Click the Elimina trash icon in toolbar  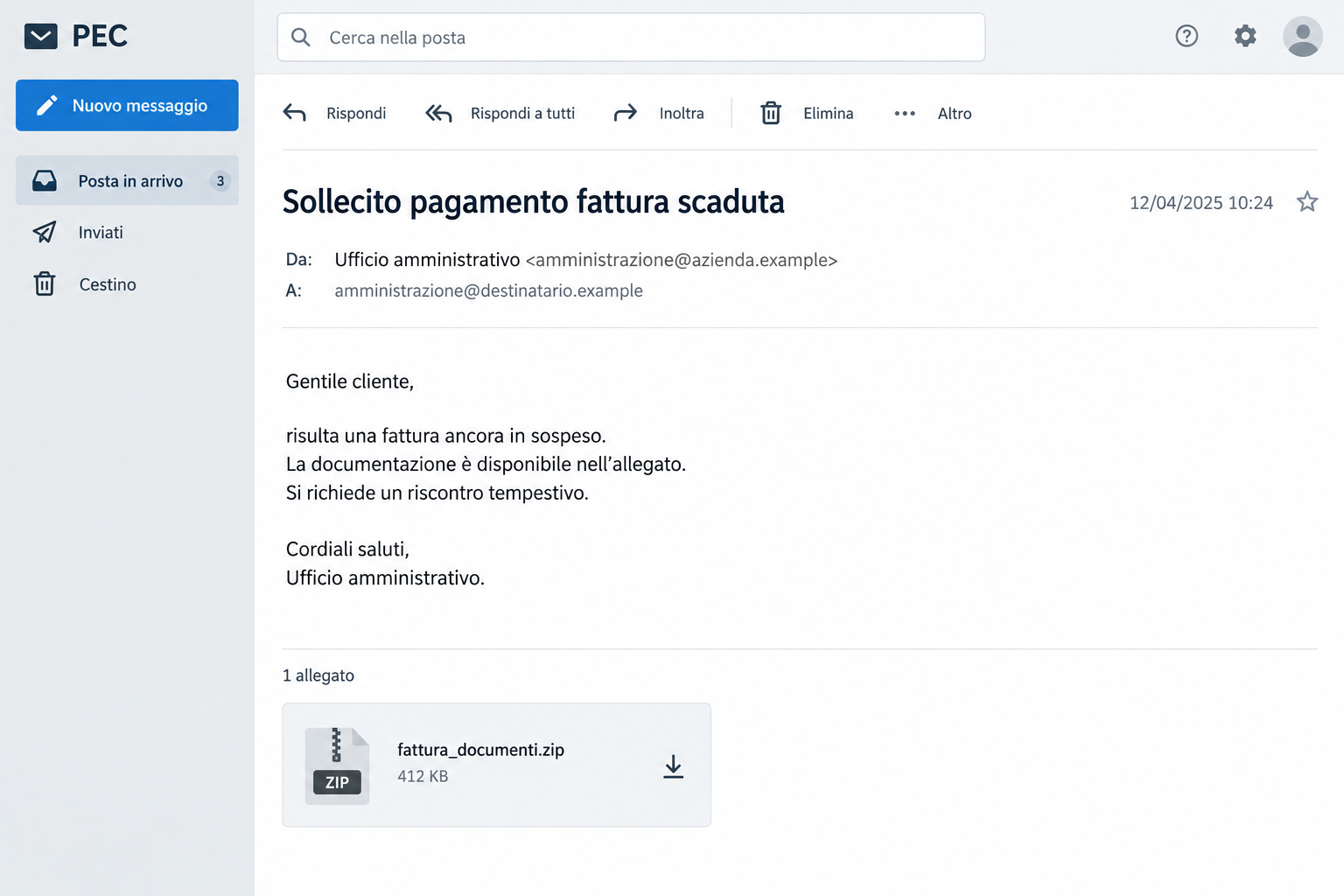tap(771, 113)
